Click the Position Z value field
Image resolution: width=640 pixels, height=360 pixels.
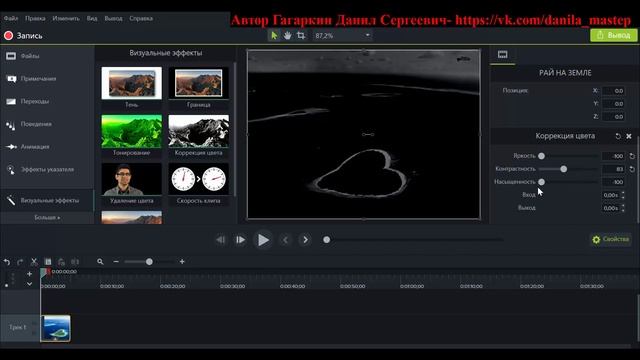coord(613,117)
